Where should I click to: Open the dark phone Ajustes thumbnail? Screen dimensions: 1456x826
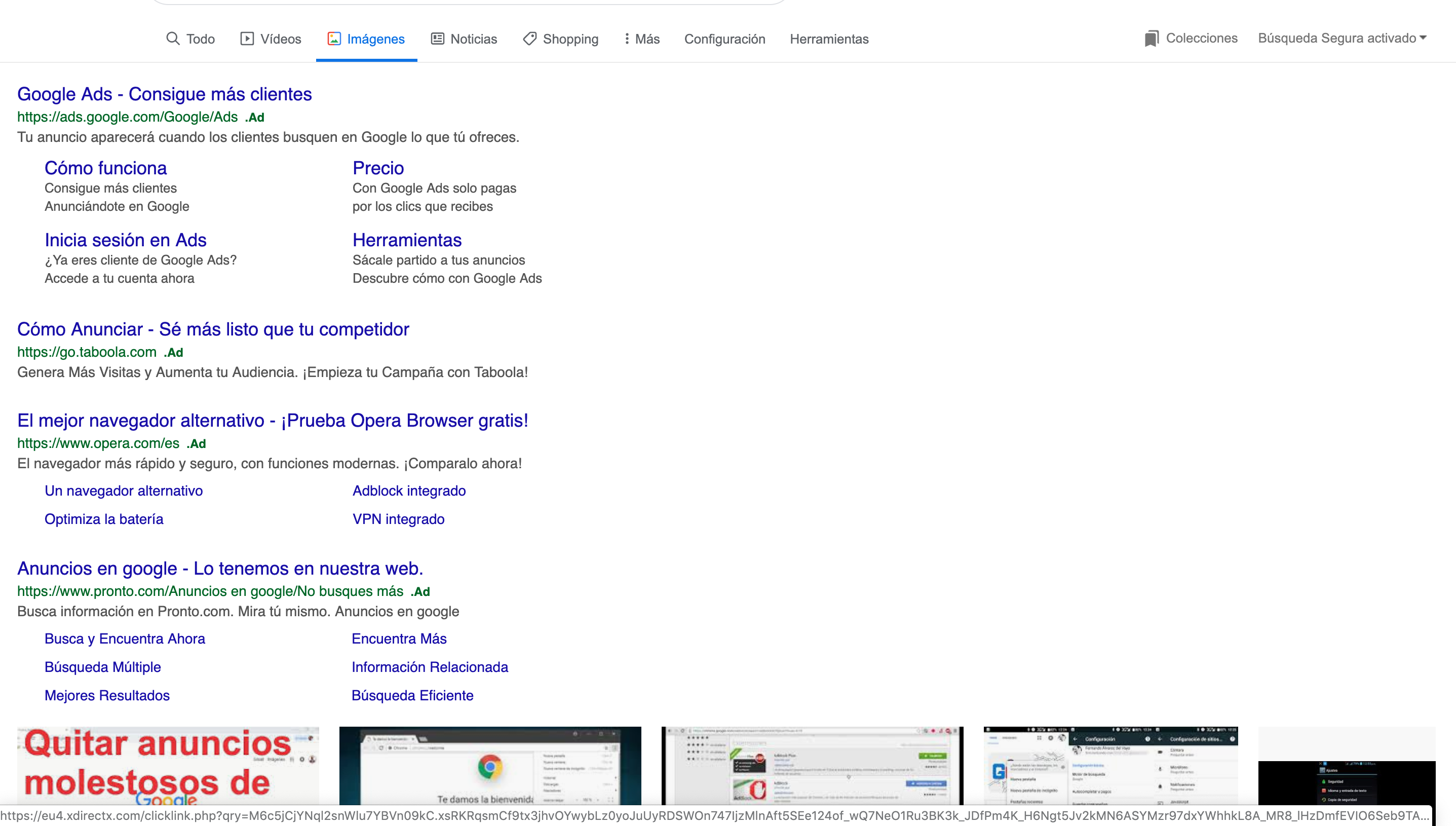[x=1347, y=766]
